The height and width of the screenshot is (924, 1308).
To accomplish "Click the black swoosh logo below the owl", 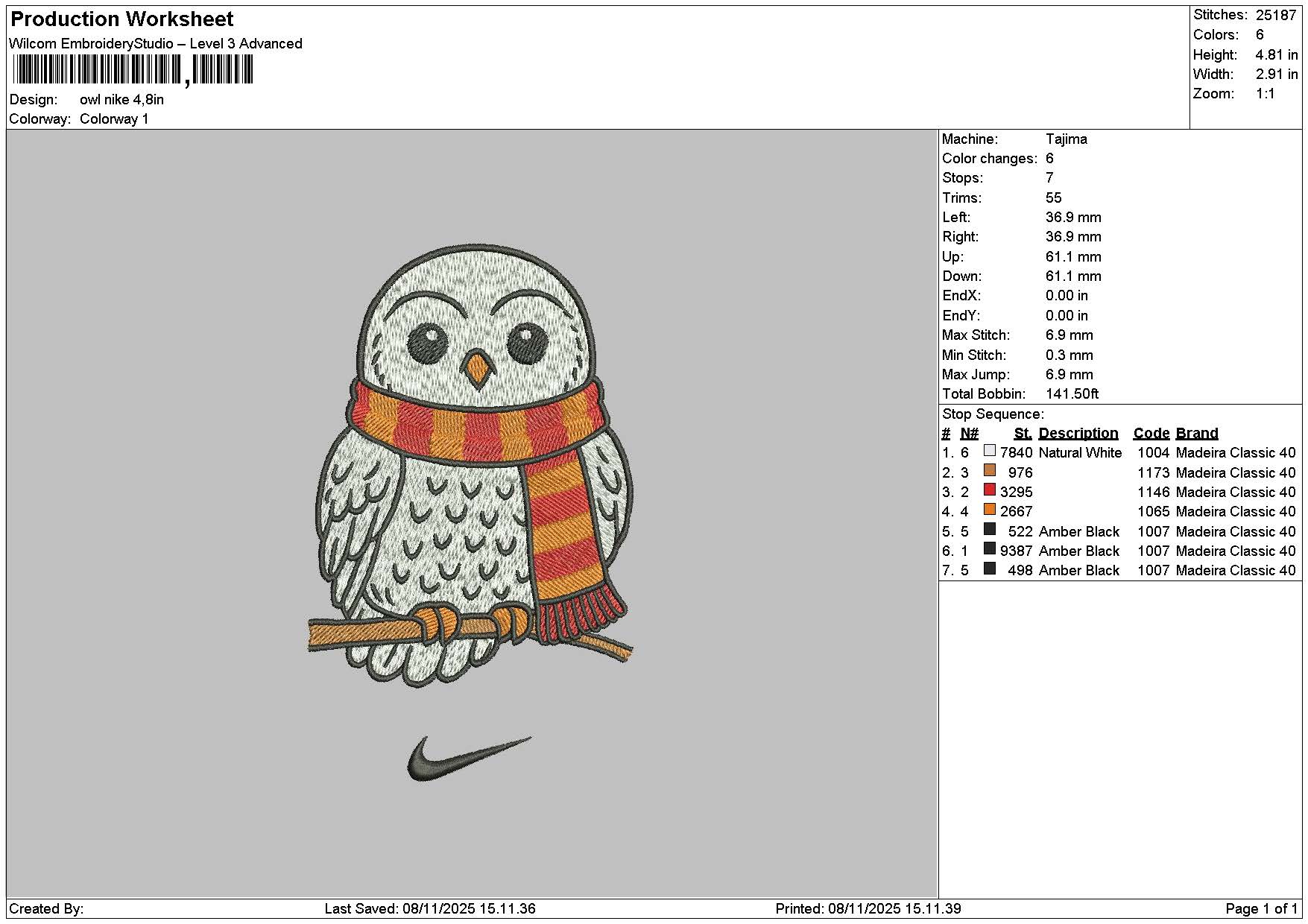I will [470, 759].
